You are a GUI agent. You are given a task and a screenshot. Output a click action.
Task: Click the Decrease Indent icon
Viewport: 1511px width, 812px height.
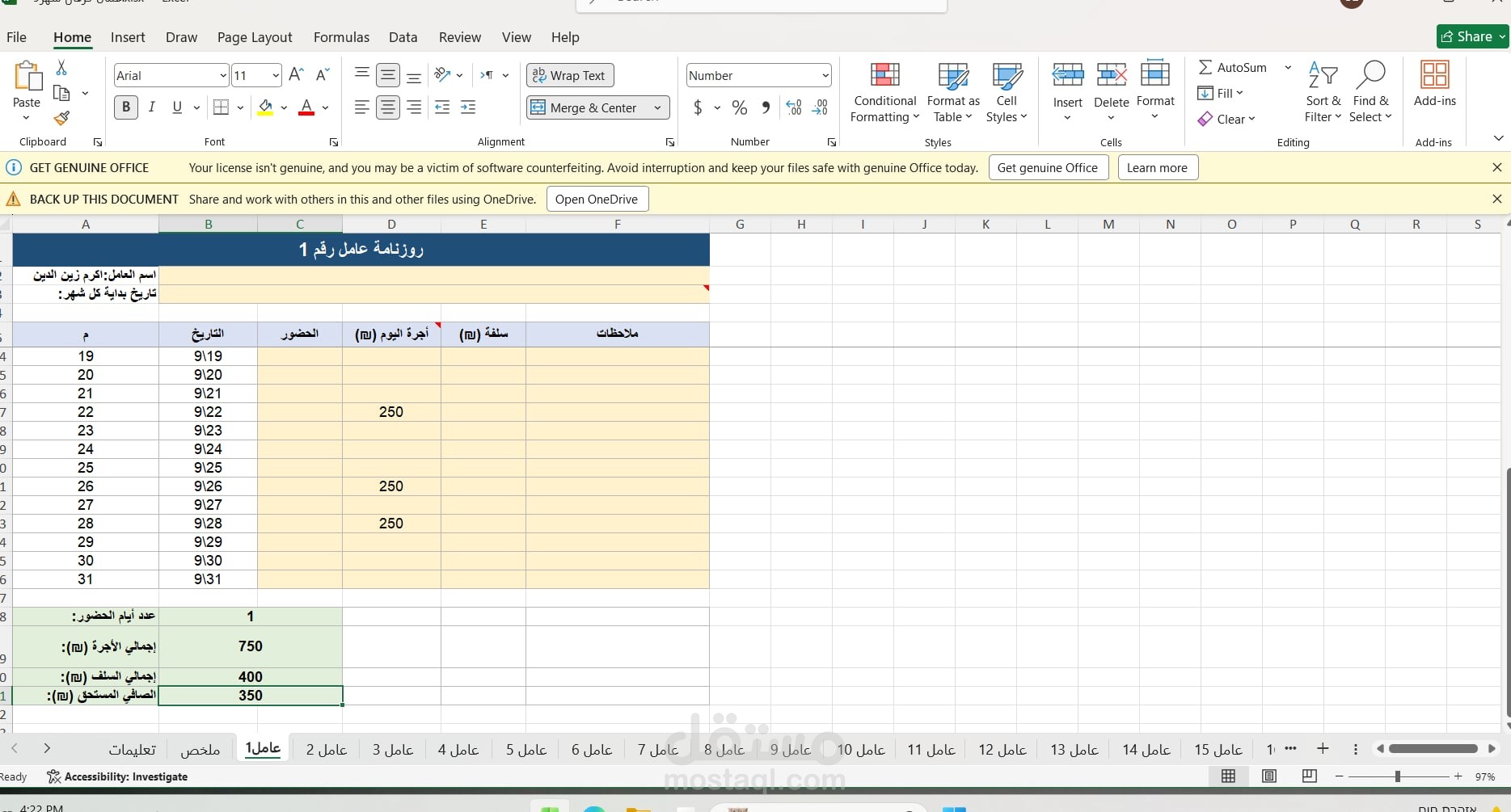pyautogui.click(x=442, y=107)
